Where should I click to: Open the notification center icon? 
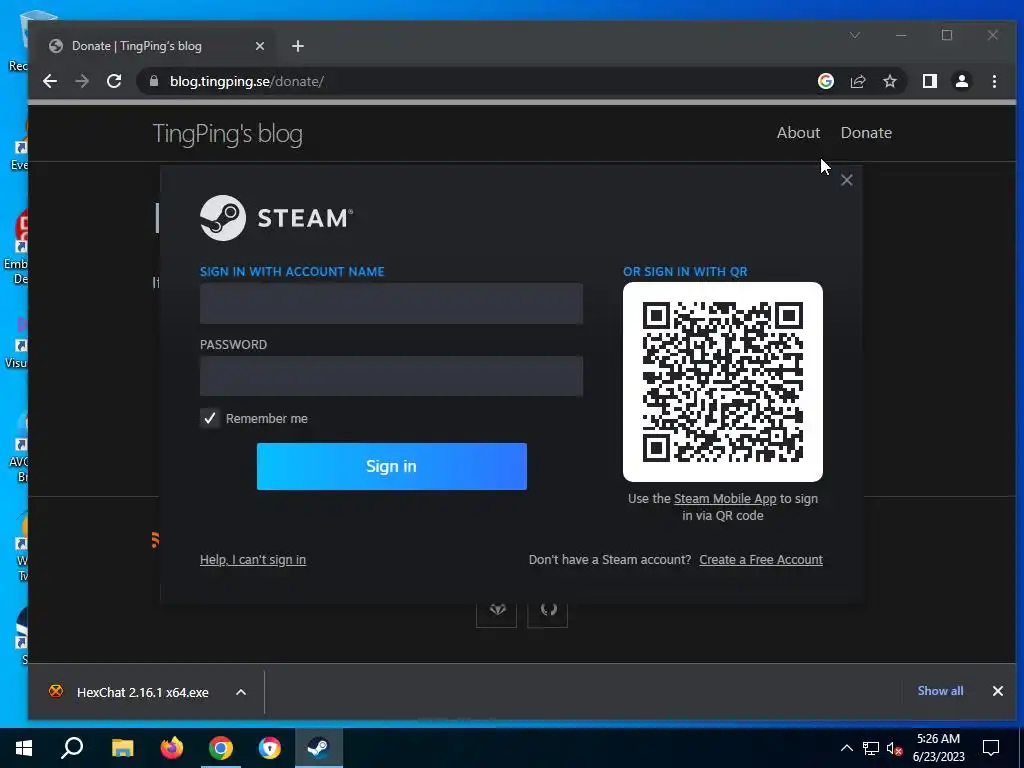991,748
